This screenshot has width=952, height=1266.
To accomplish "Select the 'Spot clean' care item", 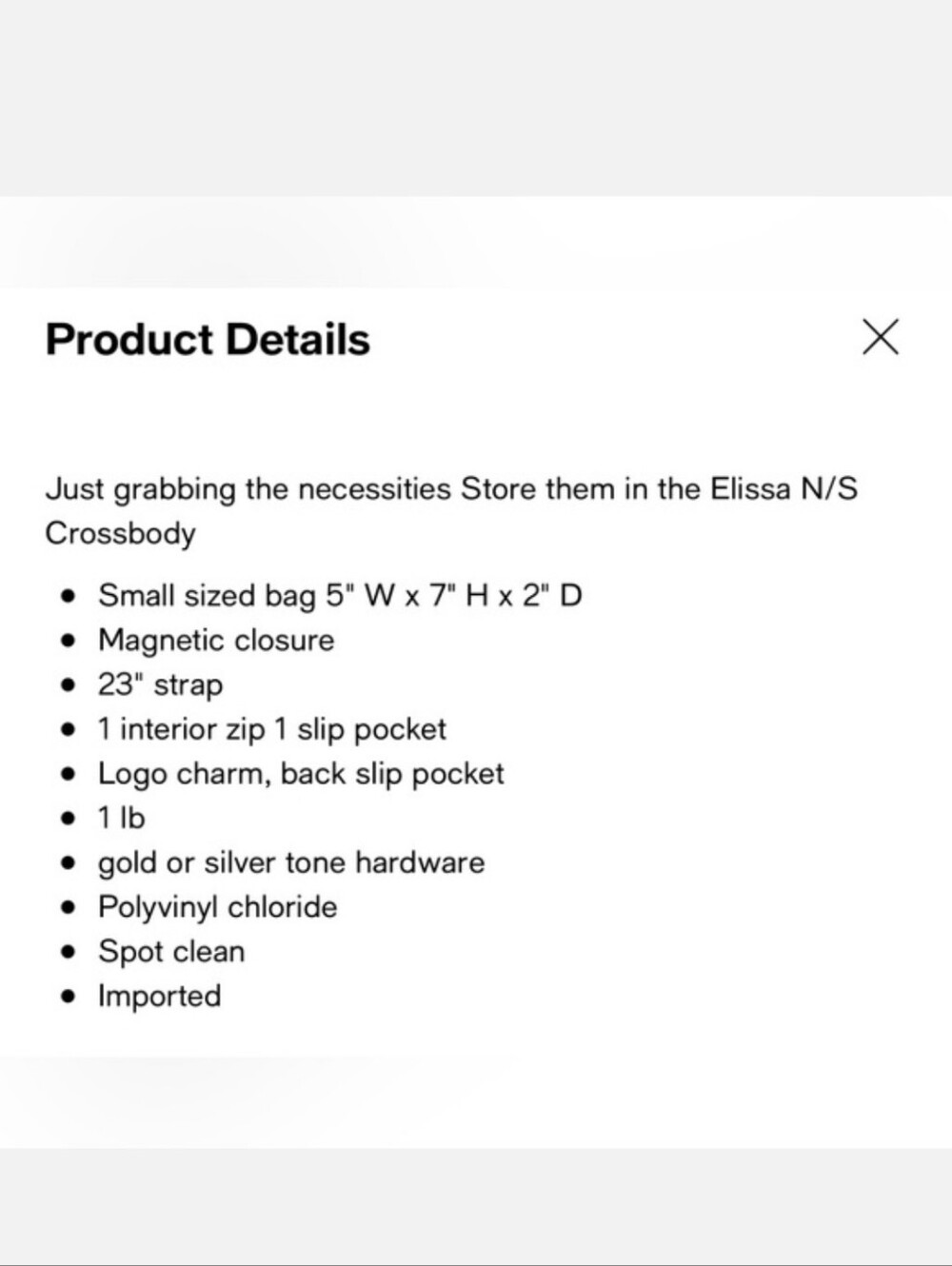I will [x=171, y=951].
